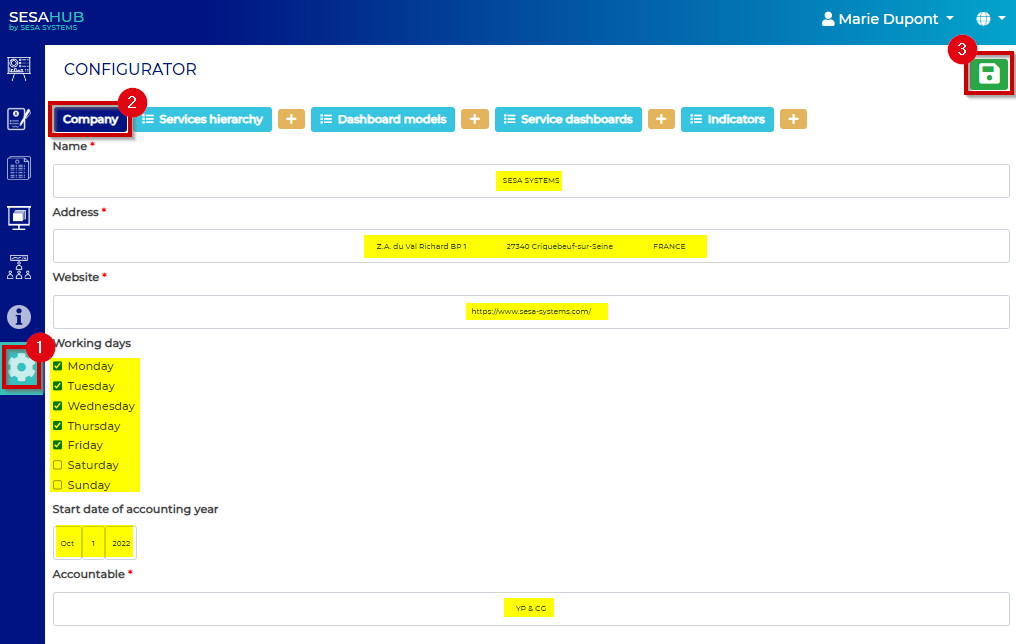Save the configuration with the green save icon
Viewport: 1016px width, 644px height.
click(988, 74)
